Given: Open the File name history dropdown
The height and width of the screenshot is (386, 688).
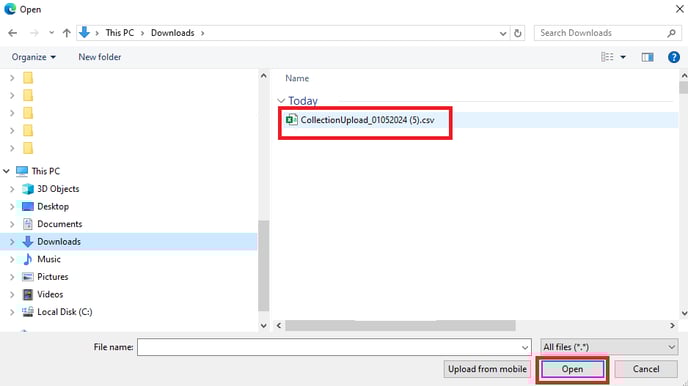Looking at the screenshot, I should click(525, 347).
